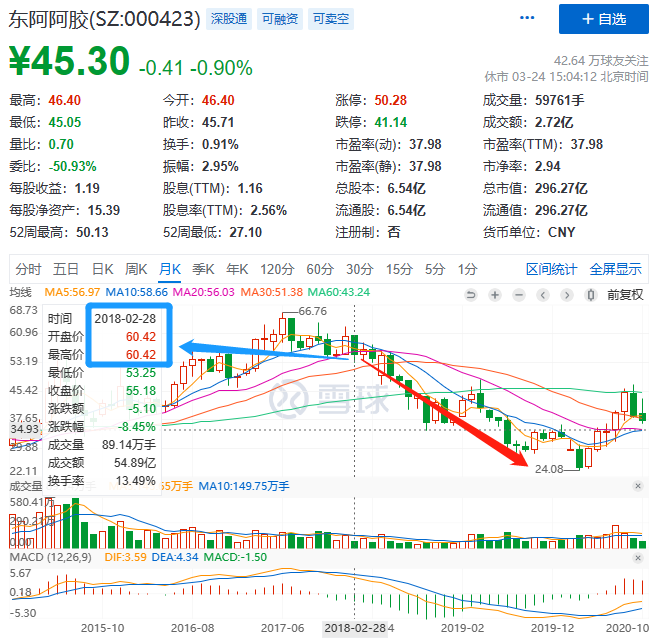Click the 24.08 low price marker
Viewport: 659px width, 643px height.
[549, 469]
